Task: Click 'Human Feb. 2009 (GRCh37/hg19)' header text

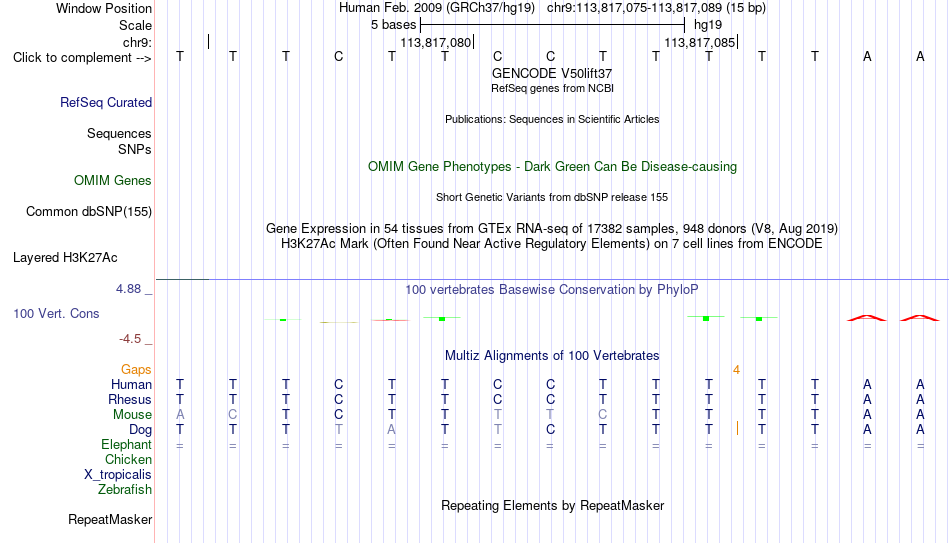Action: (x=437, y=8)
